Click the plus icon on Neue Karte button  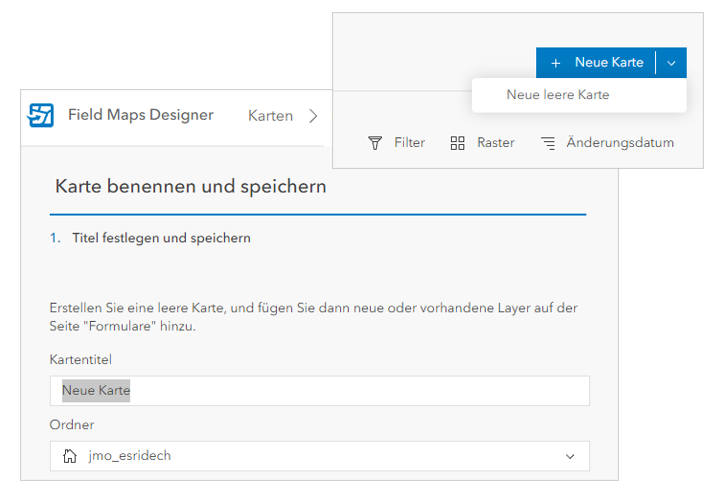pos(555,63)
